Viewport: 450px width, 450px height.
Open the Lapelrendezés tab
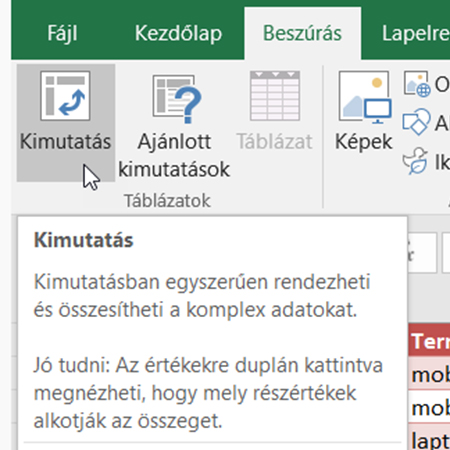coord(416,33)
